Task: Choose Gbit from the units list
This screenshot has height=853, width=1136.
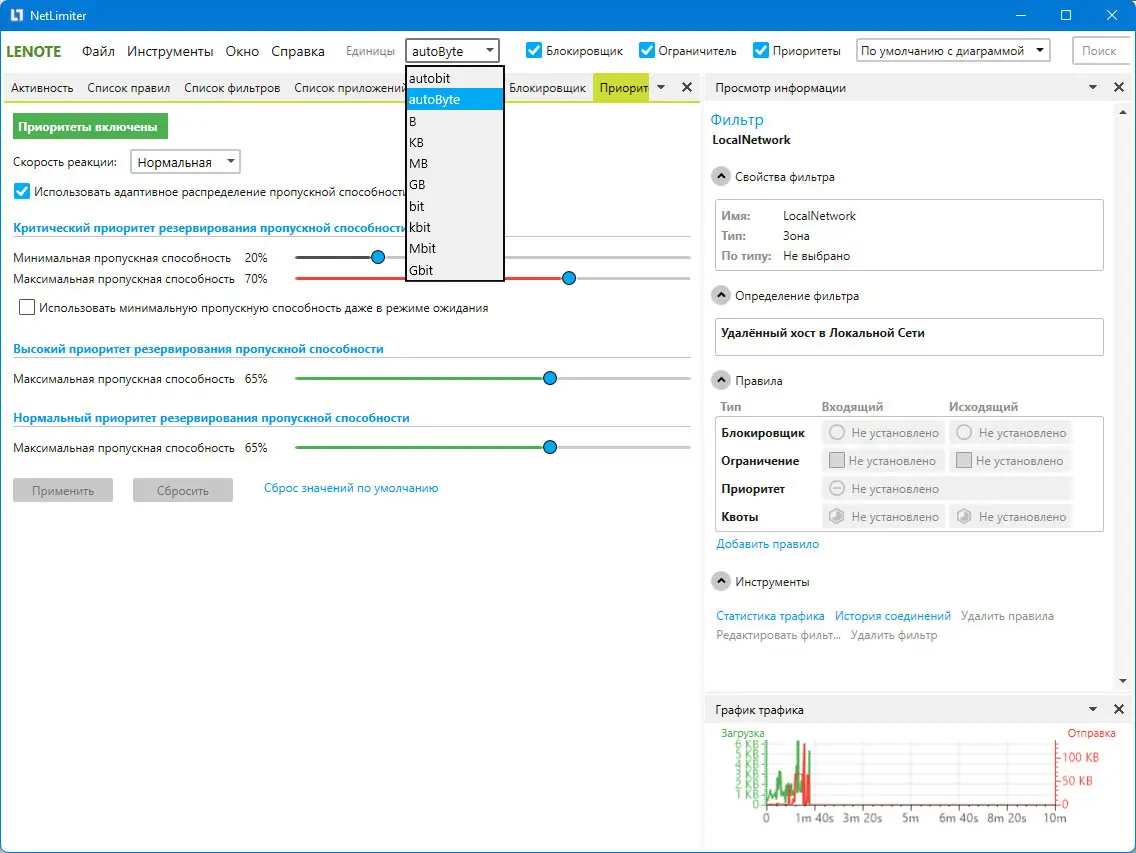Action: 455,270
